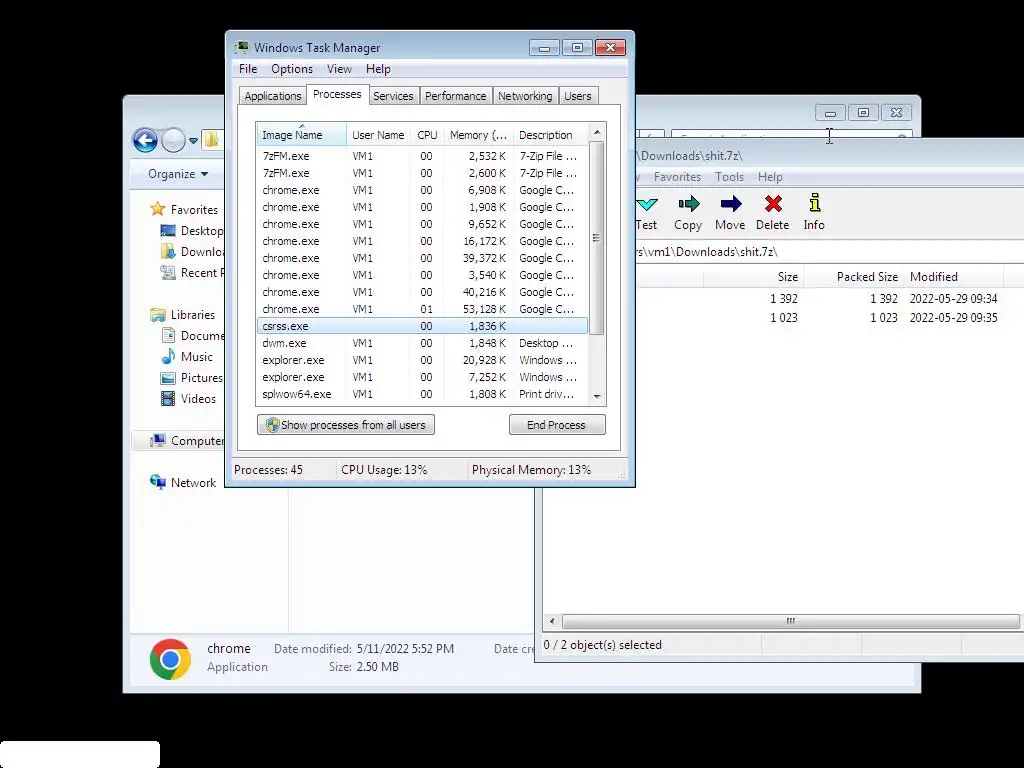
Task: Sort processes by Image Name column
Action: click(x=301, y=135)
